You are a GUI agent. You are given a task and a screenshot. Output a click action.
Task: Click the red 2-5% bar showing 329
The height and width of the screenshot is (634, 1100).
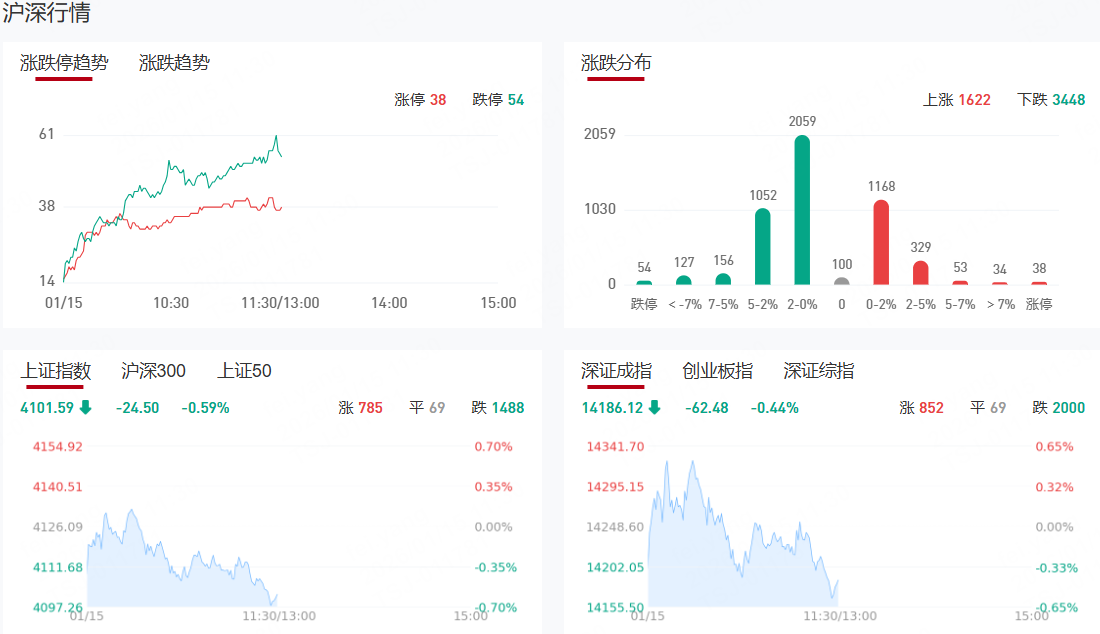[x=921, y=273]
